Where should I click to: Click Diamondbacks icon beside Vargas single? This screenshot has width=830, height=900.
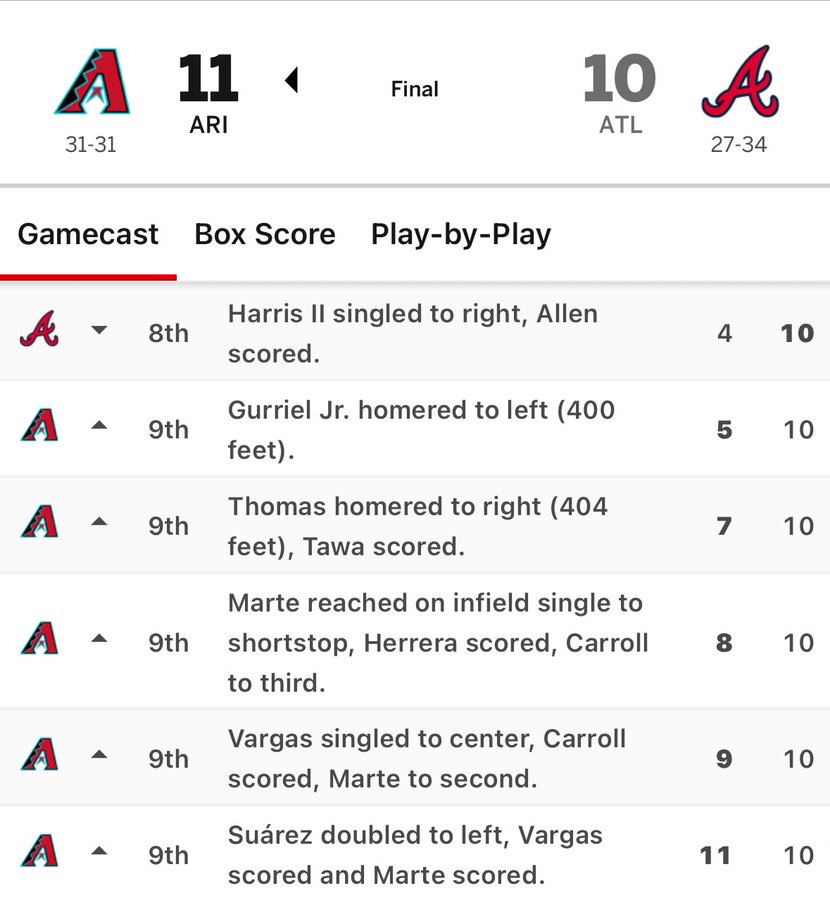[x=39, y=757]
